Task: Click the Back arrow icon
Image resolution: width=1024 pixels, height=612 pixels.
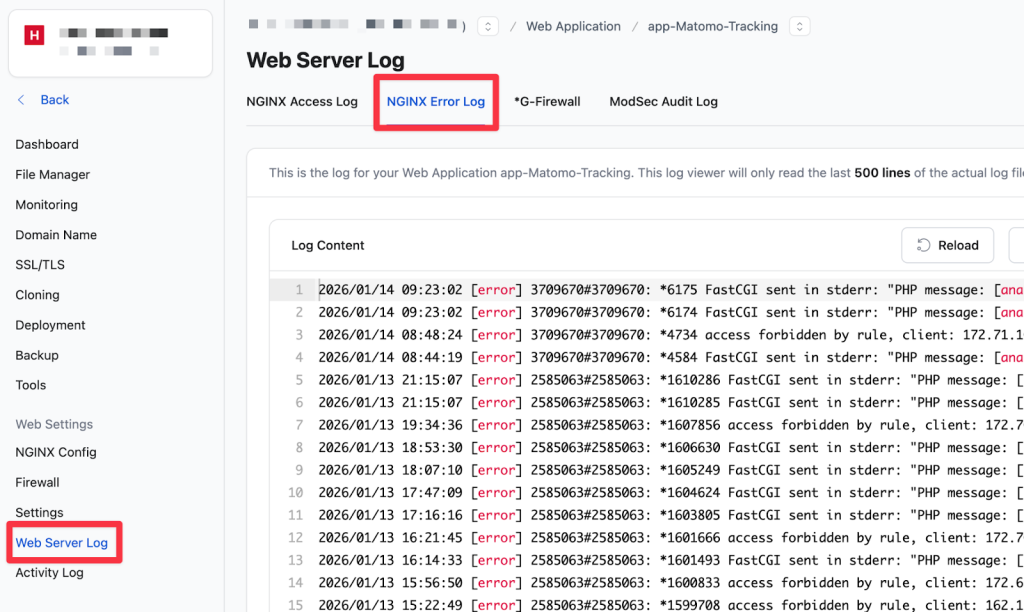Action: pyautogui.click(x=22, y=100)
